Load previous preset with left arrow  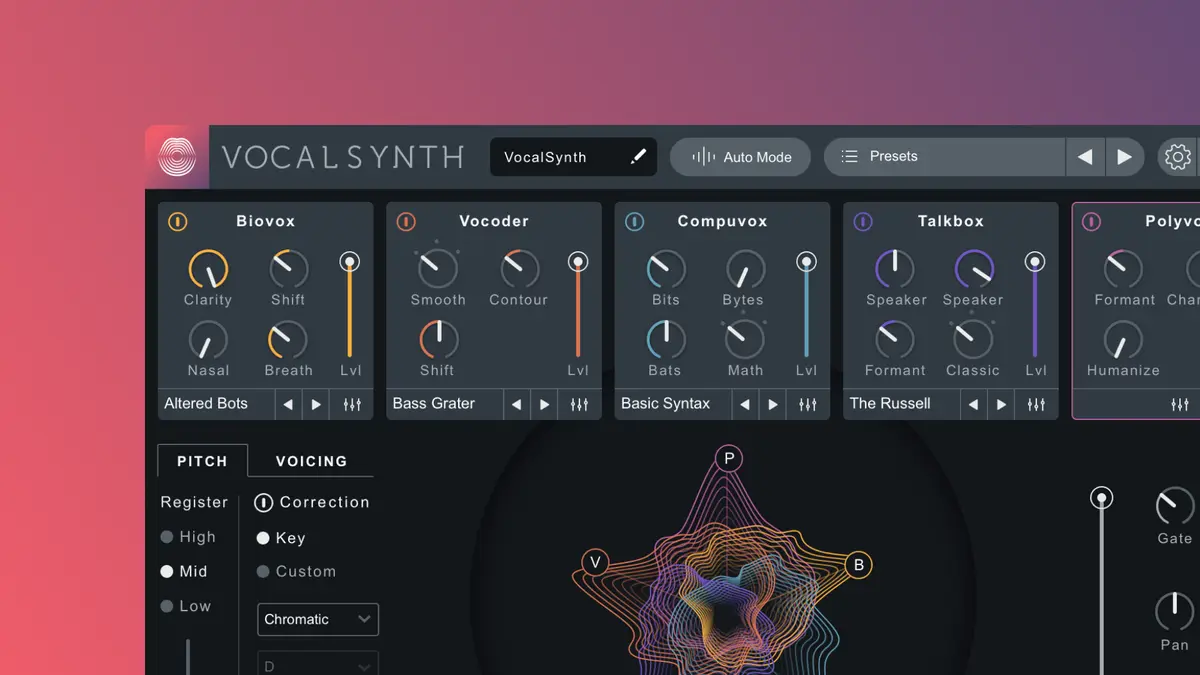tap(1085, 157)
